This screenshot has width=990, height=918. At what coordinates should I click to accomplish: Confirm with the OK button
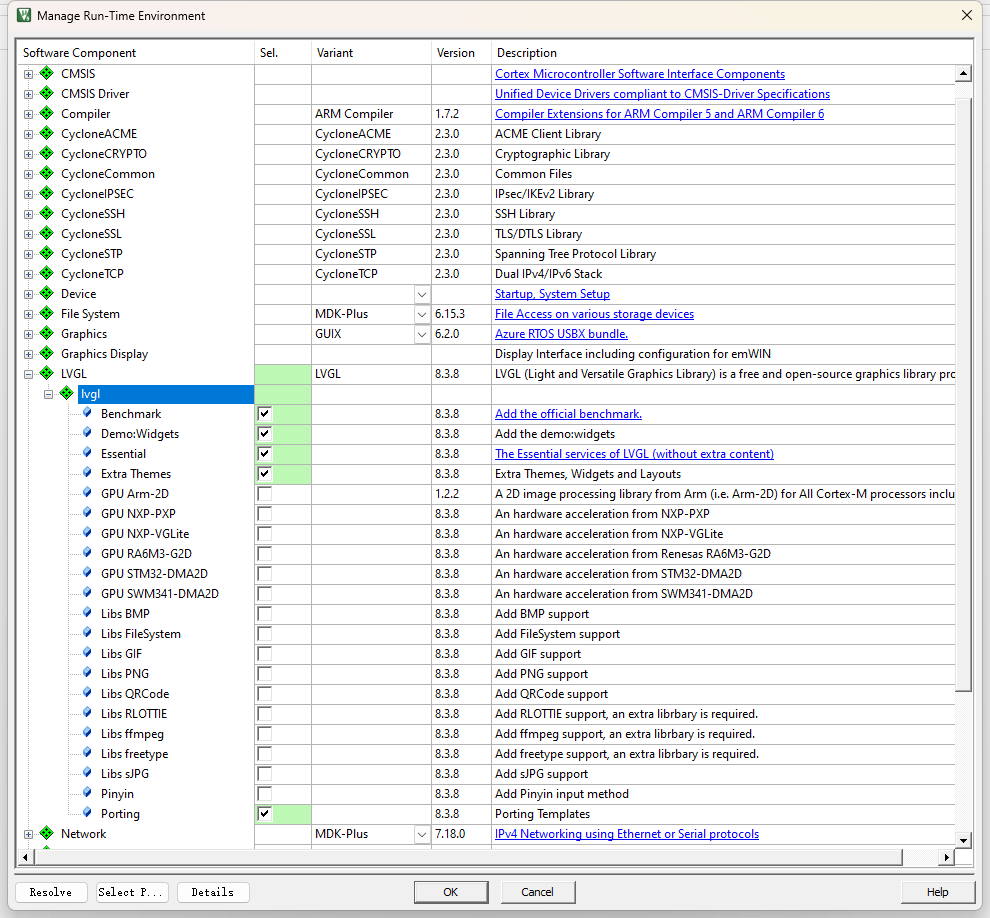click(x=451, y=892)
